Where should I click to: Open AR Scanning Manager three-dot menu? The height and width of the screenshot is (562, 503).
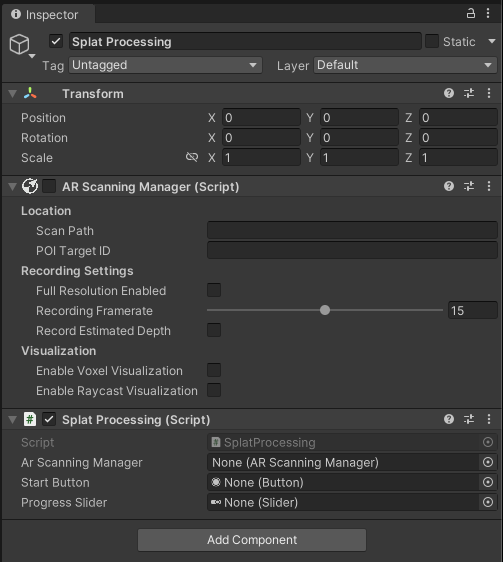pyautogui.click(x=489, y=186)
